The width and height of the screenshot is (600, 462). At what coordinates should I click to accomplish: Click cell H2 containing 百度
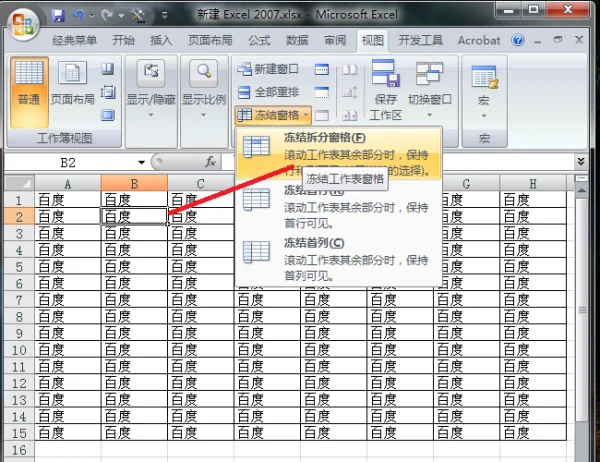point(533,217)
